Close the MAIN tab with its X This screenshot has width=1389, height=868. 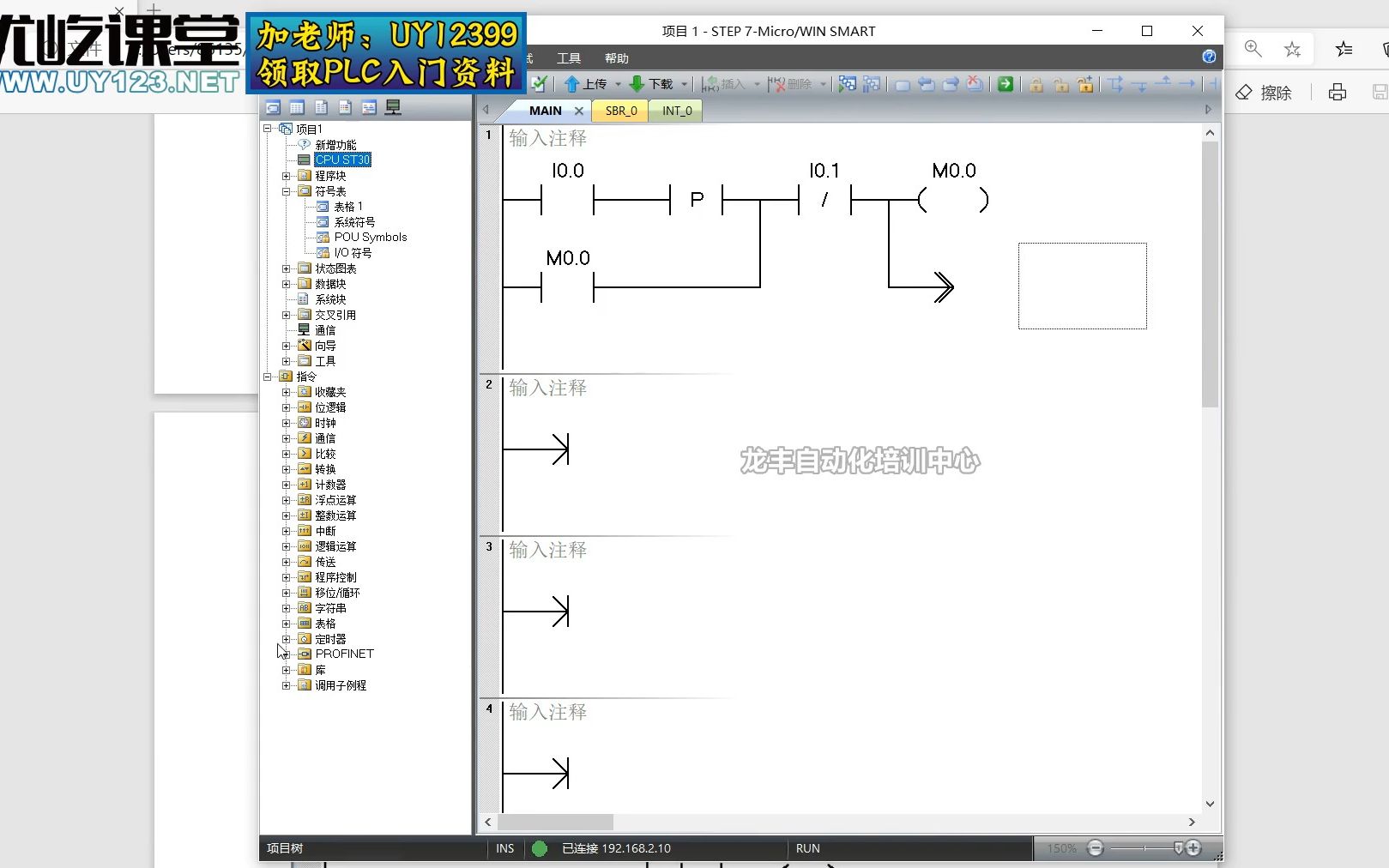[x=579, y=111]
